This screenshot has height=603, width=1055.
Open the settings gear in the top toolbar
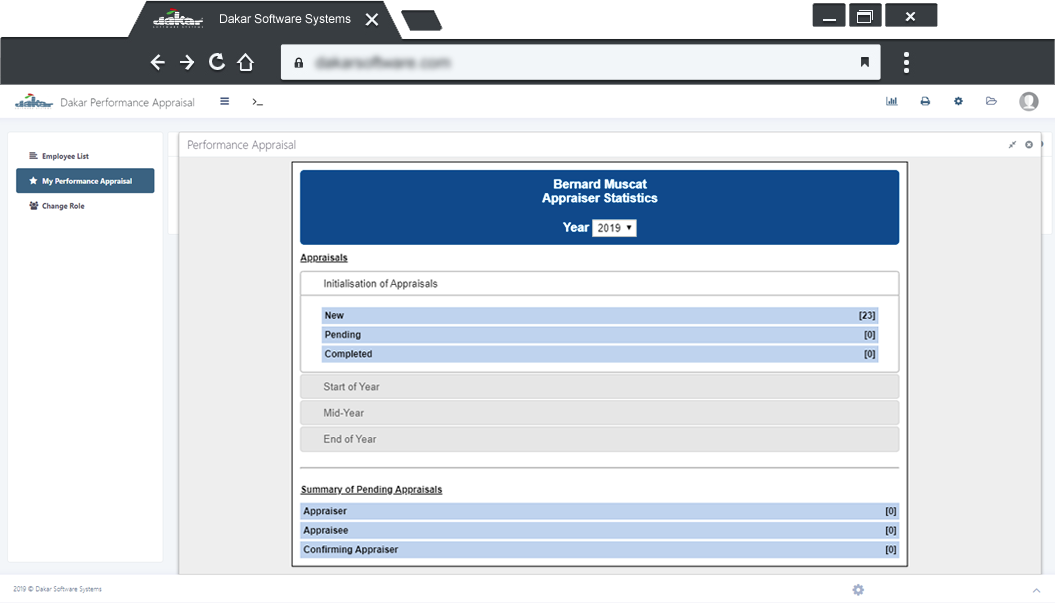point(958,101)
